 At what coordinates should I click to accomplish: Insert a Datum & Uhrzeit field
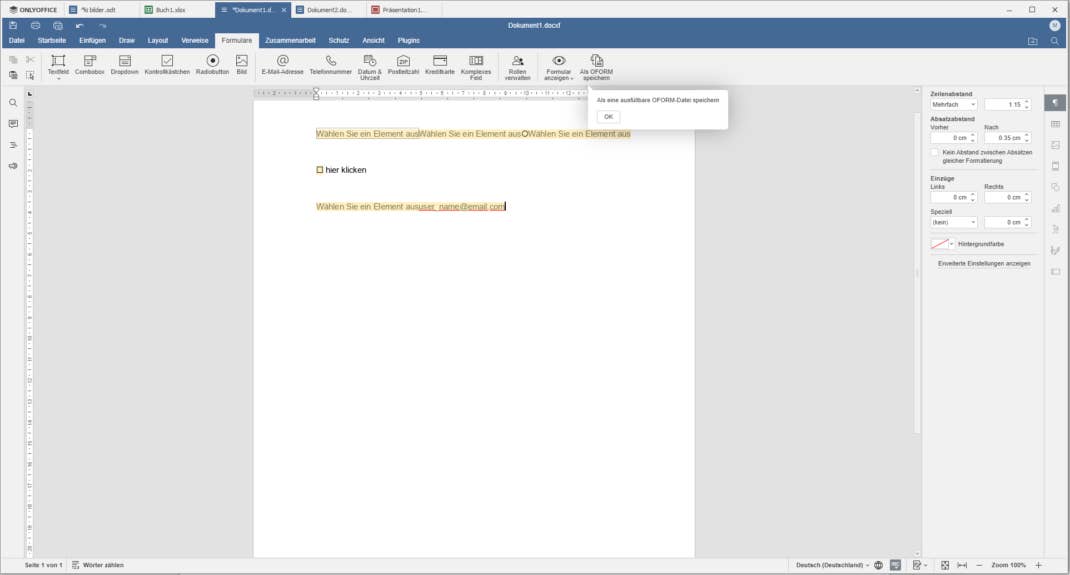coord(369,66)
